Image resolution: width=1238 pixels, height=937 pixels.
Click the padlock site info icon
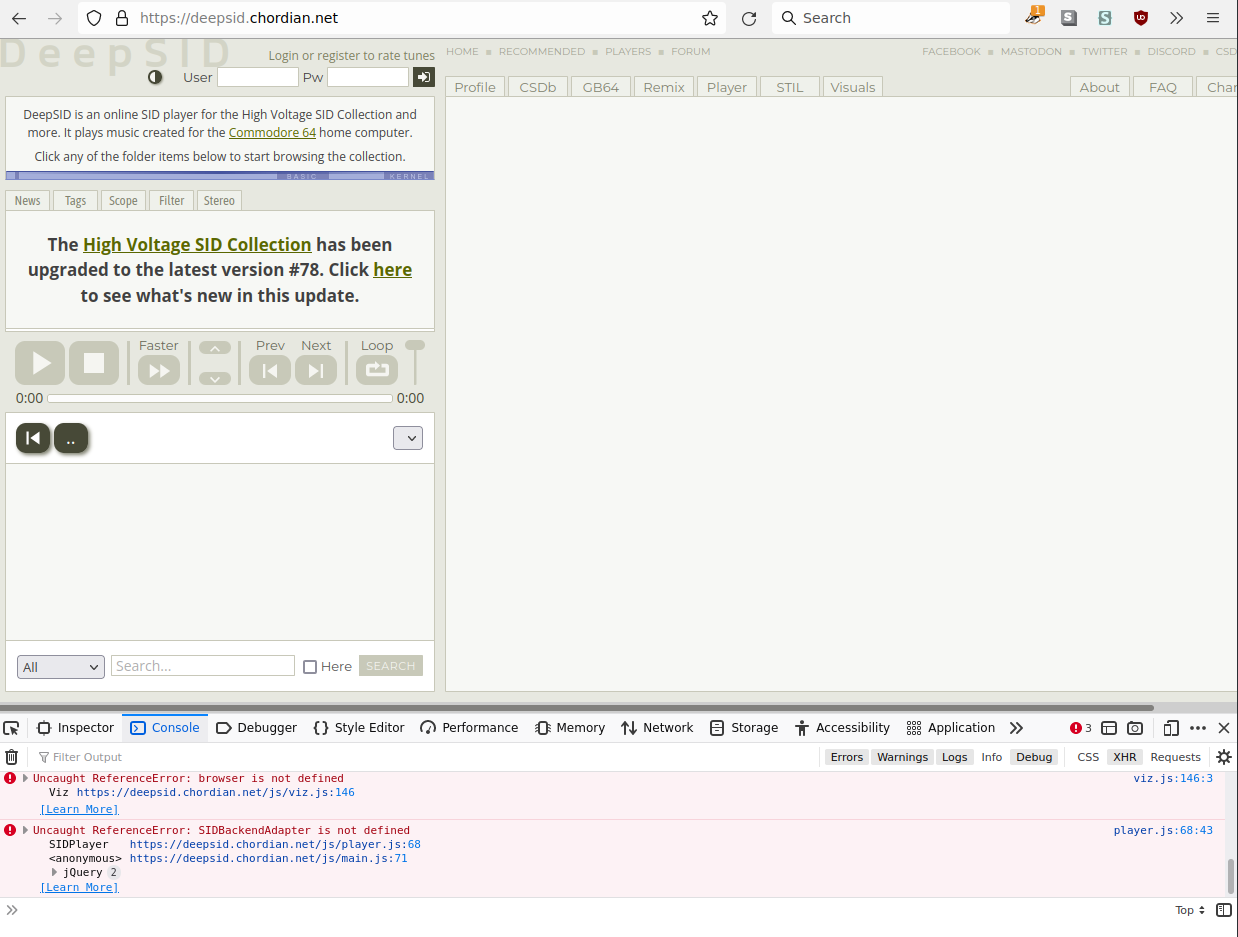(122, 18)
